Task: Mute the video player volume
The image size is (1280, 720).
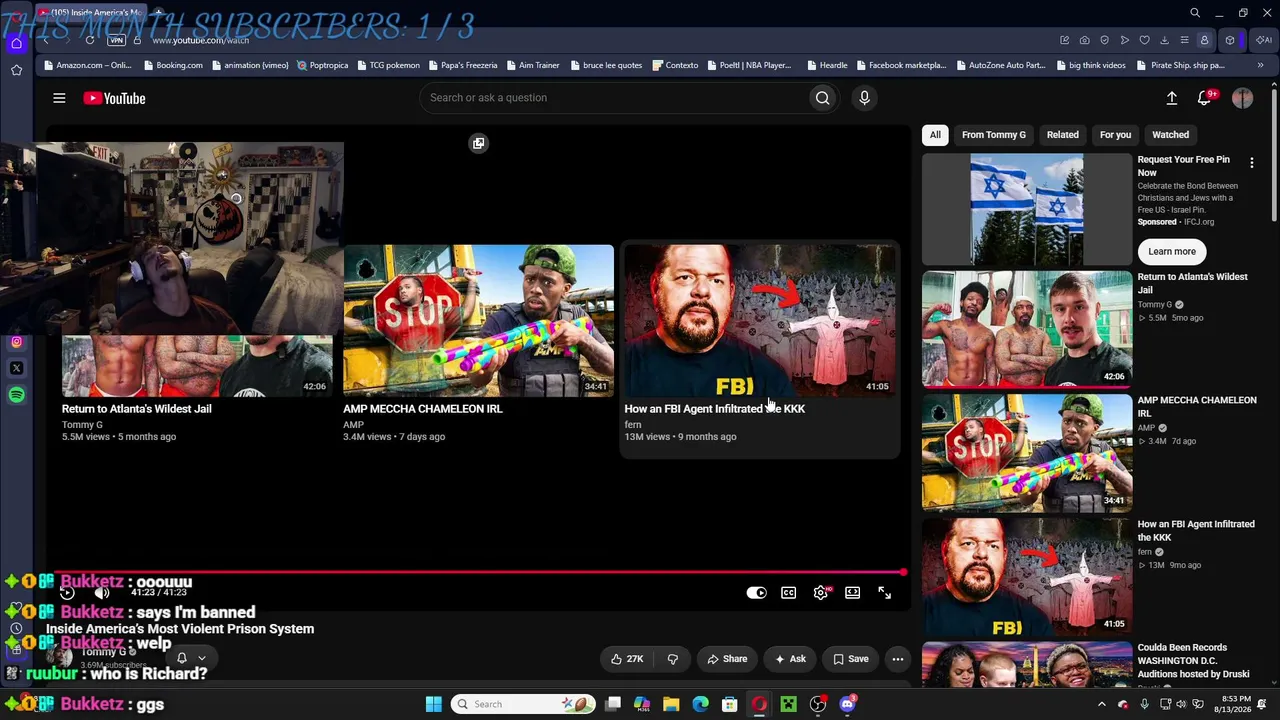Action: pyautogui.click(x=101, y=593)
